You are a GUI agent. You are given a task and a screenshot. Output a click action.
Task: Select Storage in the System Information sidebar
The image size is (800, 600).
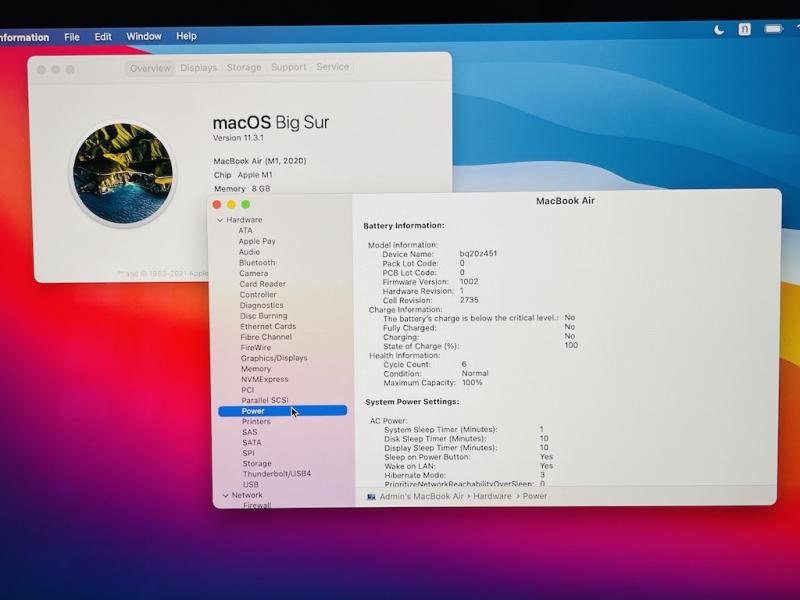click(257, 464)
